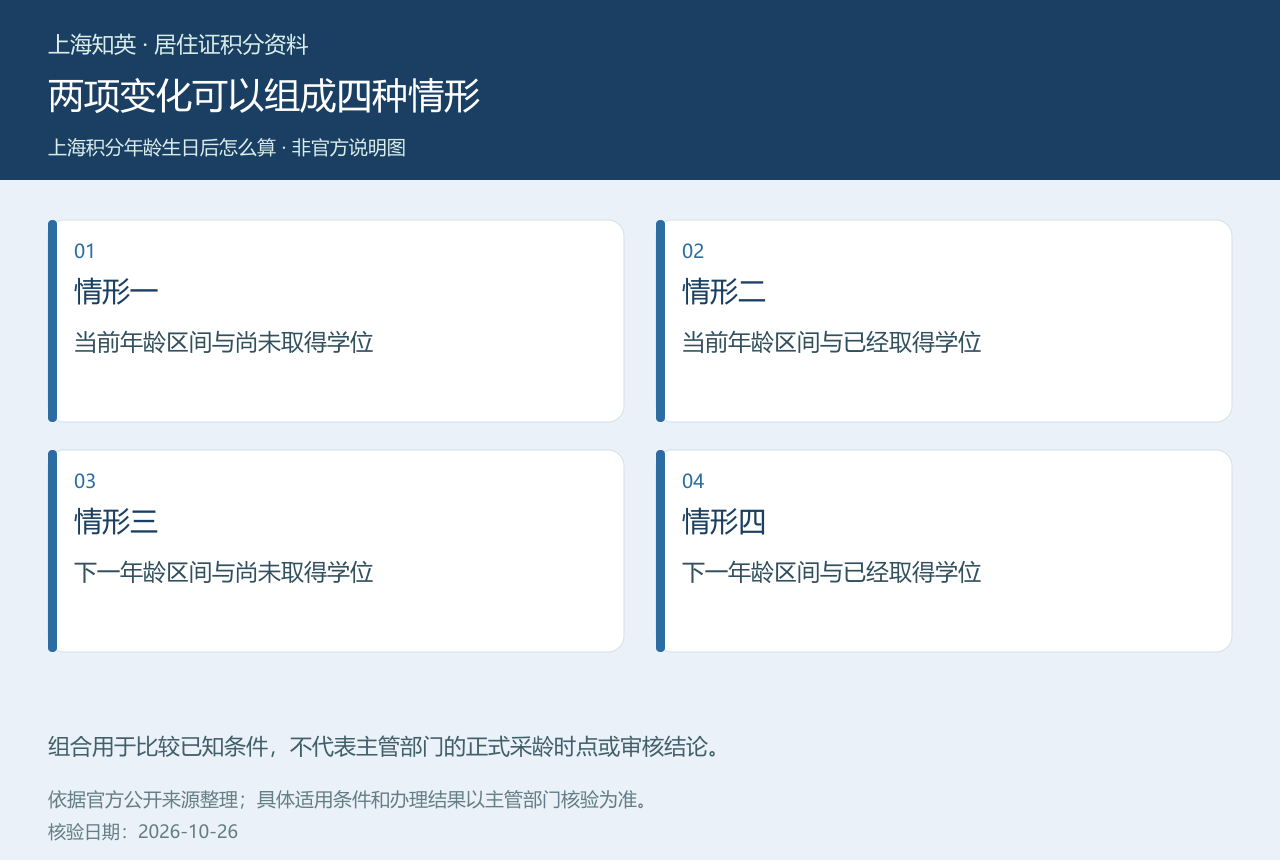Select the card heading 情形三
Screen dimensions: 1280x860
[116, 522]
